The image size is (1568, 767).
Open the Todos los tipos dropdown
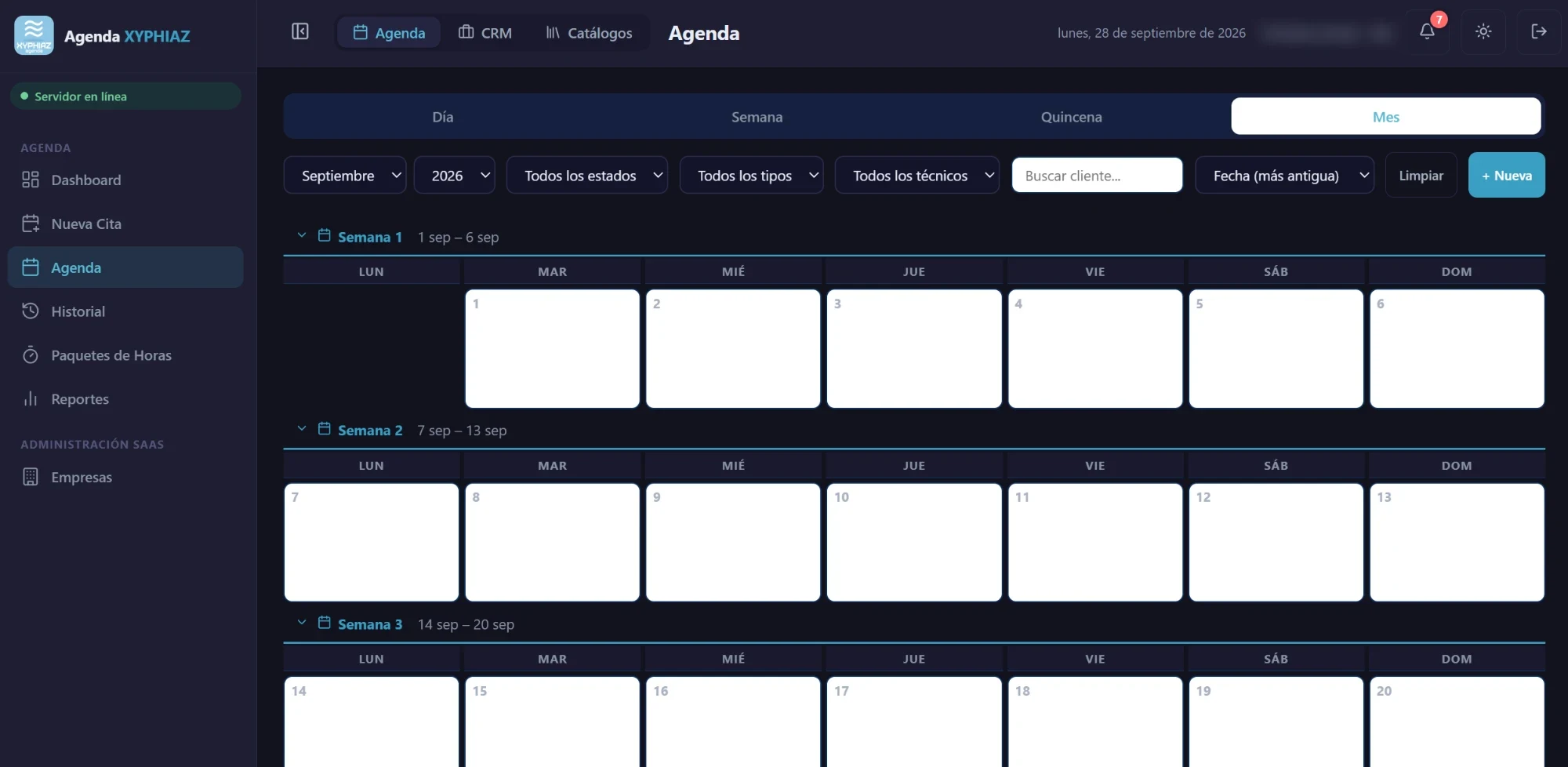(x=751, y=175)
